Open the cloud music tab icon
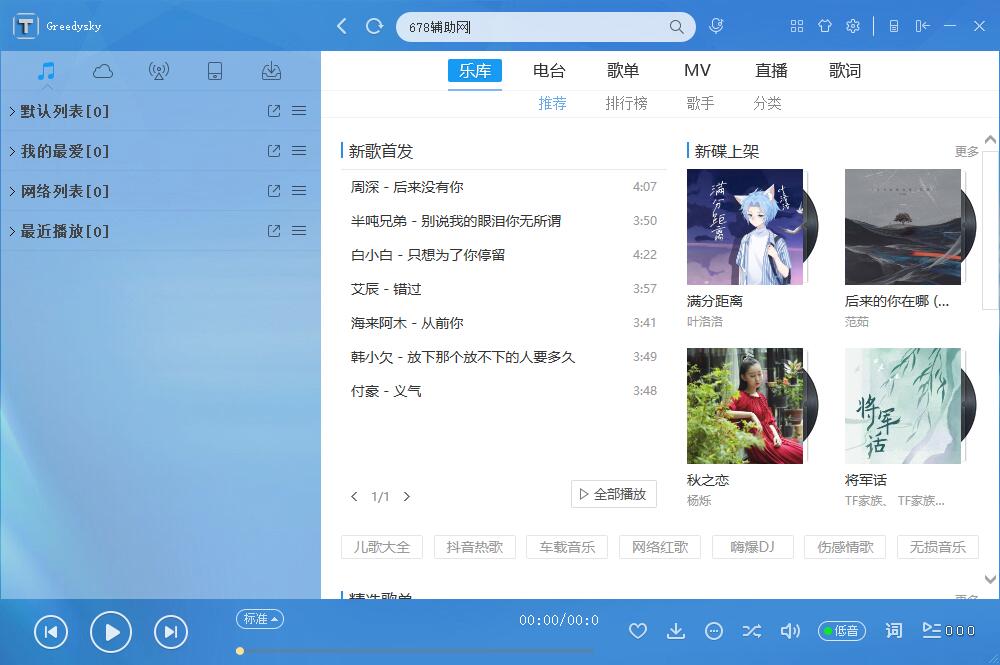 (x=102, y=71)
